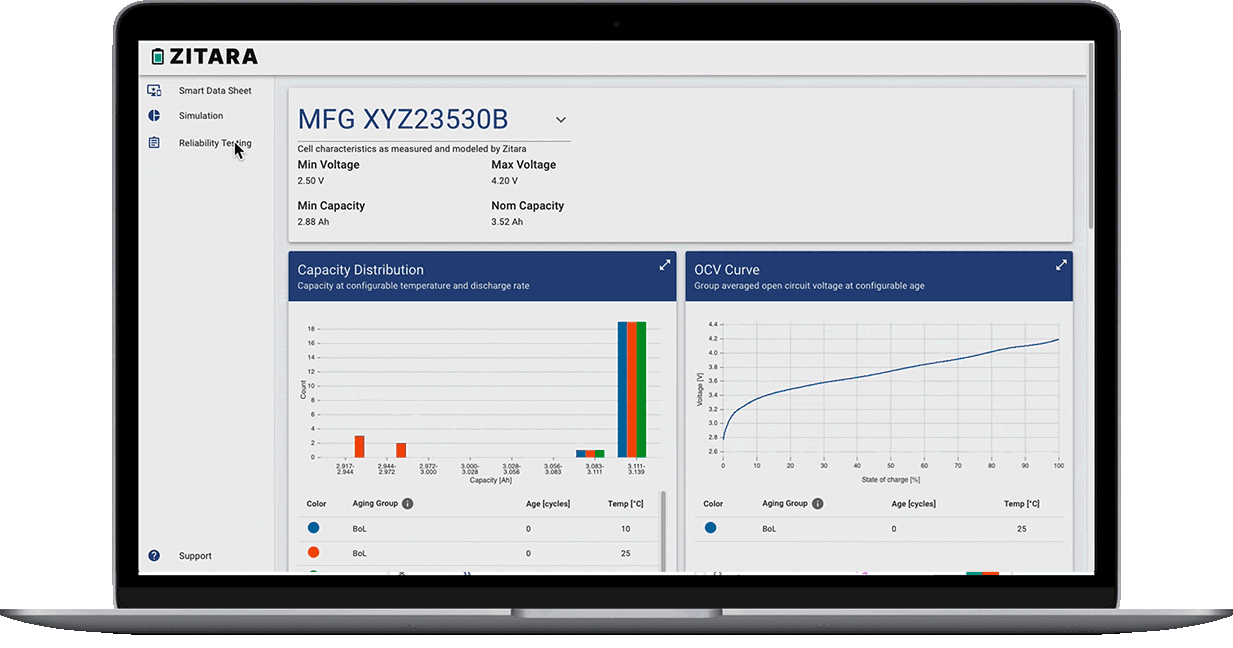Click the Zitara battery logo icon

[157, 56]
